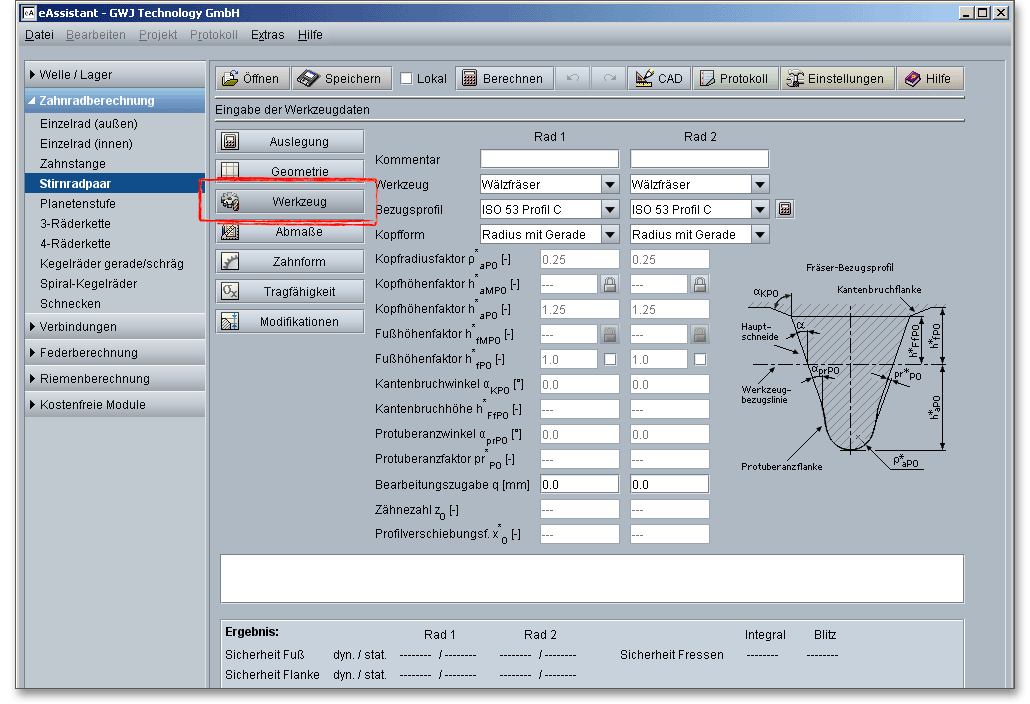
Task: Tick Rad 2 Fußhöhenfaktor checkbox
Action: [x=700, y=359]
